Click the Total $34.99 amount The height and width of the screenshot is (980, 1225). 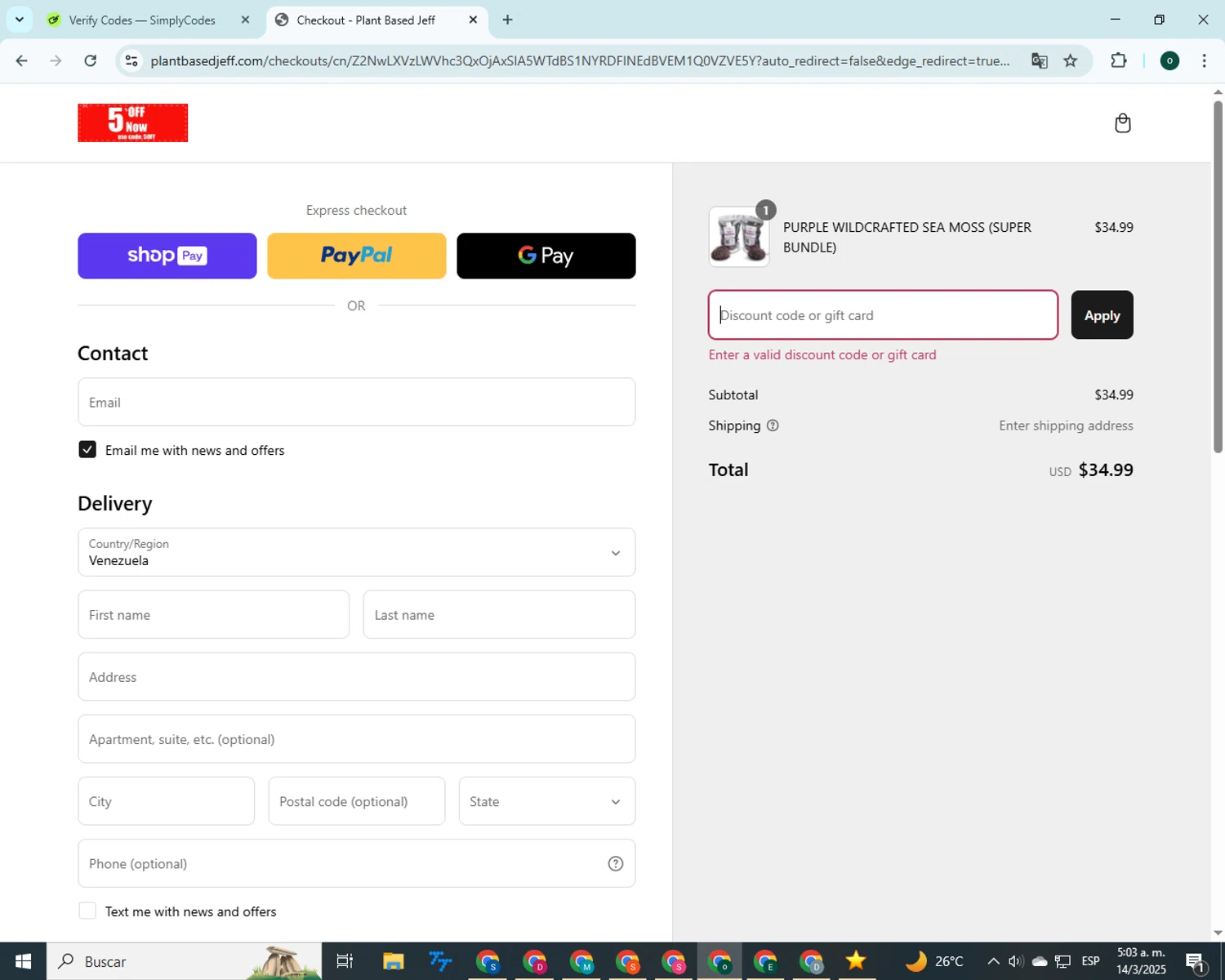[1106, 470]
